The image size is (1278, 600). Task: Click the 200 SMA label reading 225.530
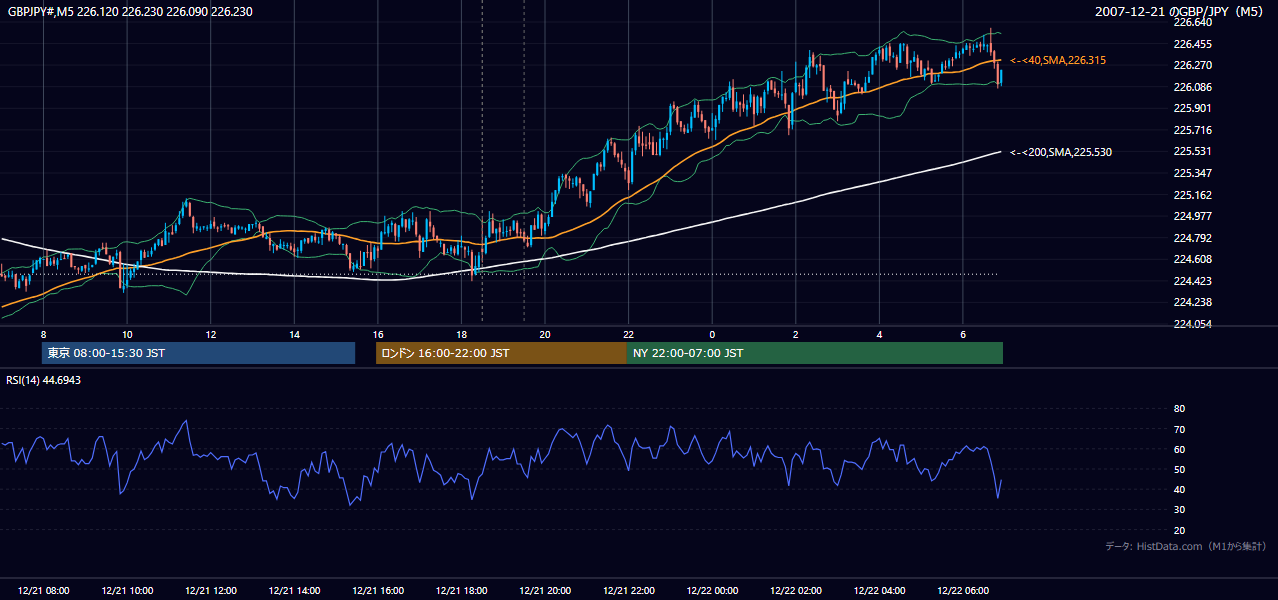point(1061,152)
